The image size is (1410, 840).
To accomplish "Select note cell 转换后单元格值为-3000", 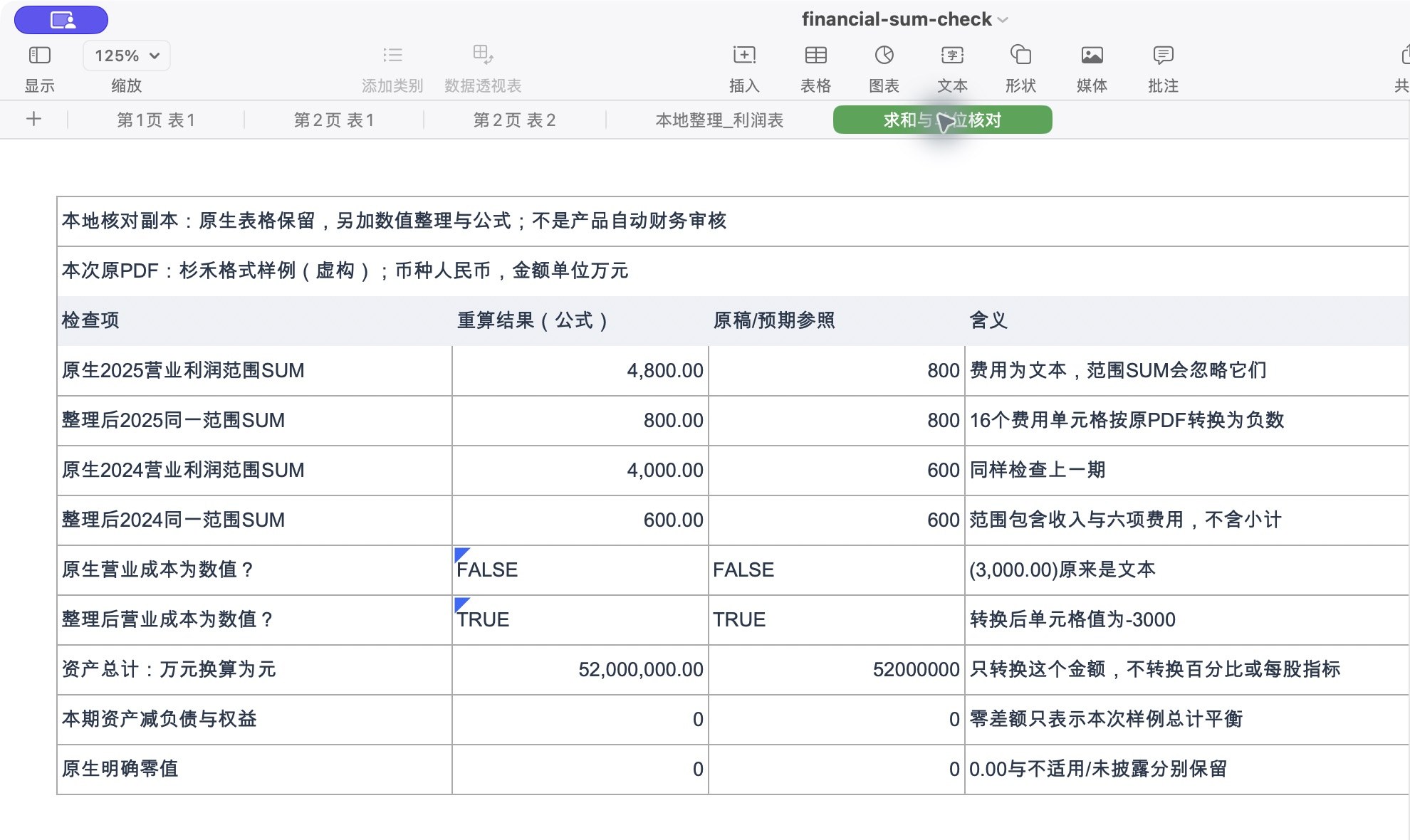I will (1187, 620).
